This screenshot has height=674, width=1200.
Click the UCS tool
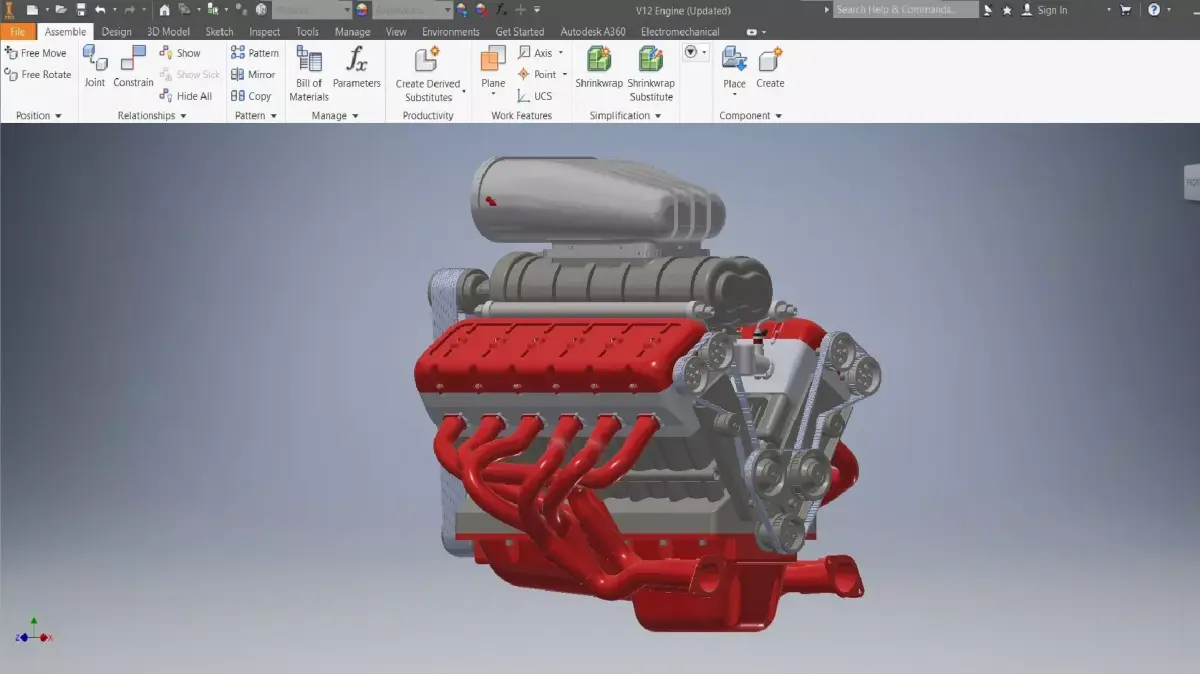click(535, 96)
